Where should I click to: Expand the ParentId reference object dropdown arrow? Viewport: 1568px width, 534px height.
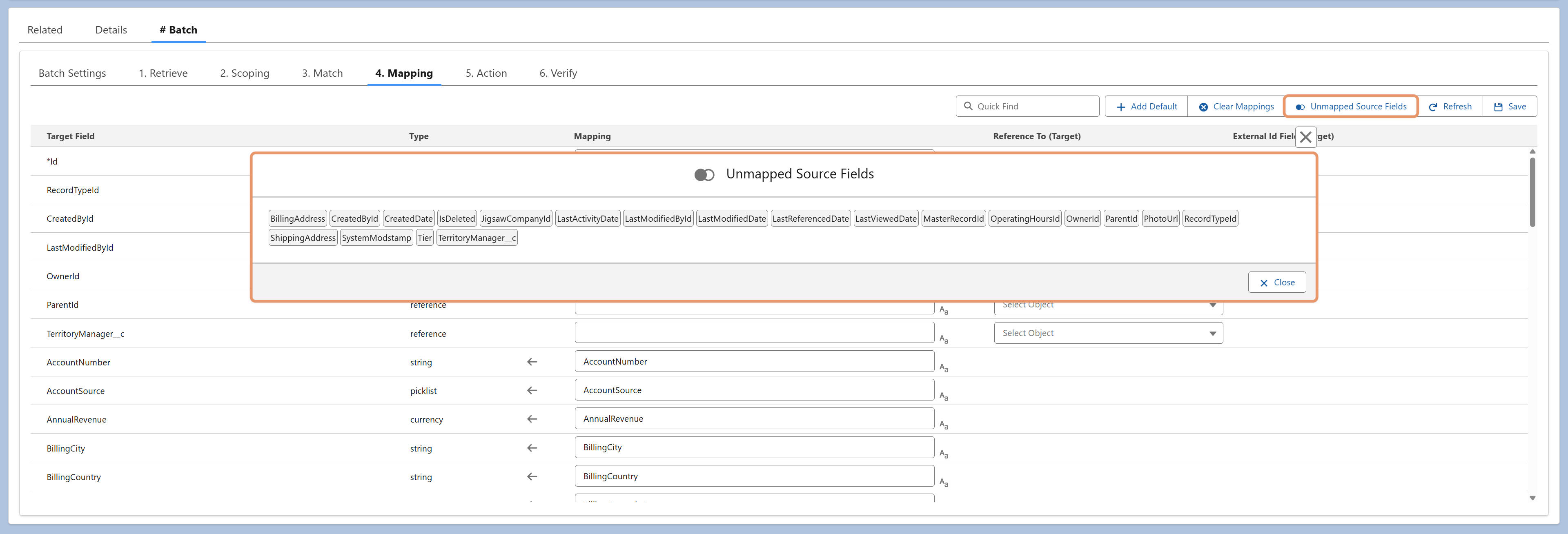point(1212,305)
